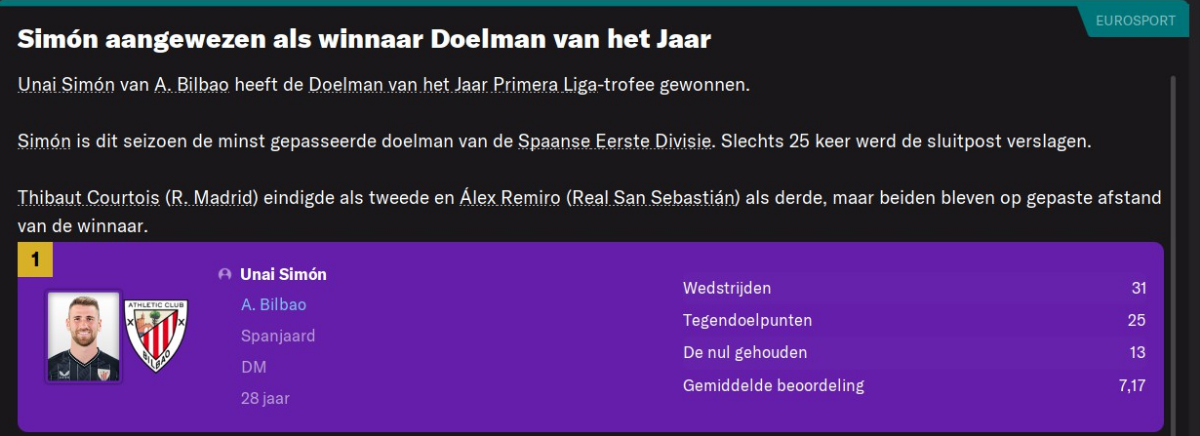Screen dimensions: 1200x436
Task: Select the Wedstrijden stat row
Action: pyautogui.click(x=913, y=288)
